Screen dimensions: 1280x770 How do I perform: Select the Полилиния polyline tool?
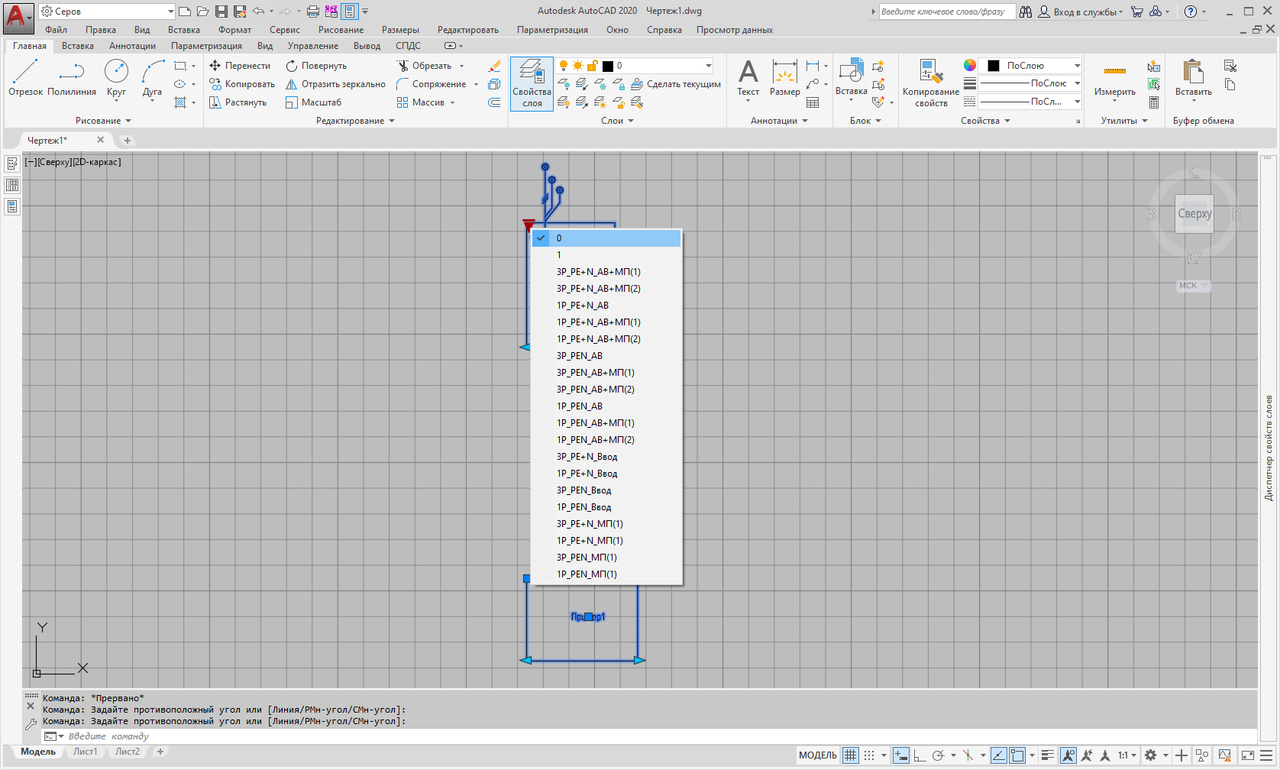pos(71,79)
